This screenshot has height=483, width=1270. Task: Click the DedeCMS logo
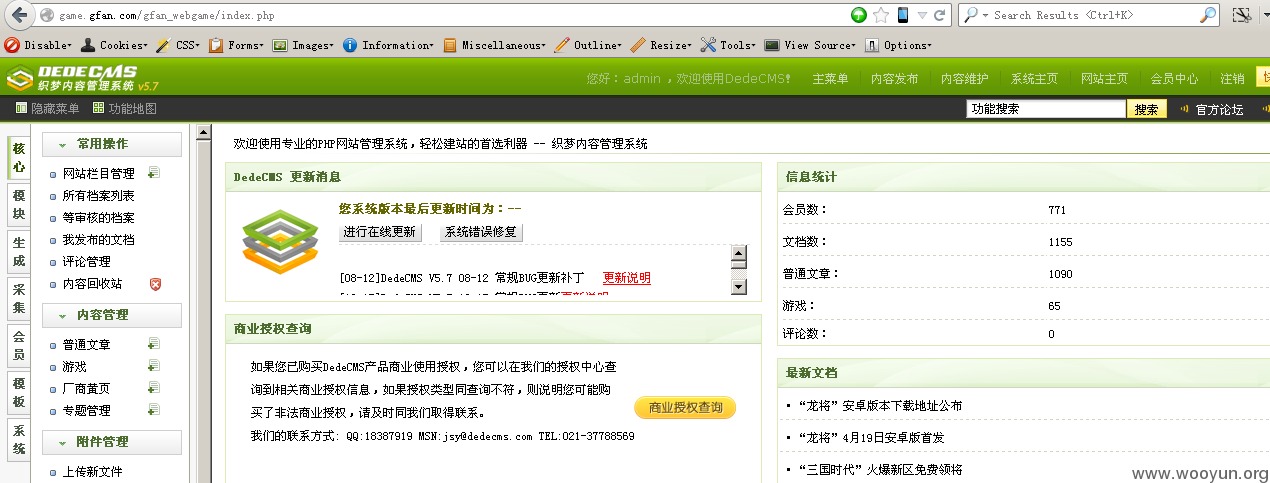82,78
